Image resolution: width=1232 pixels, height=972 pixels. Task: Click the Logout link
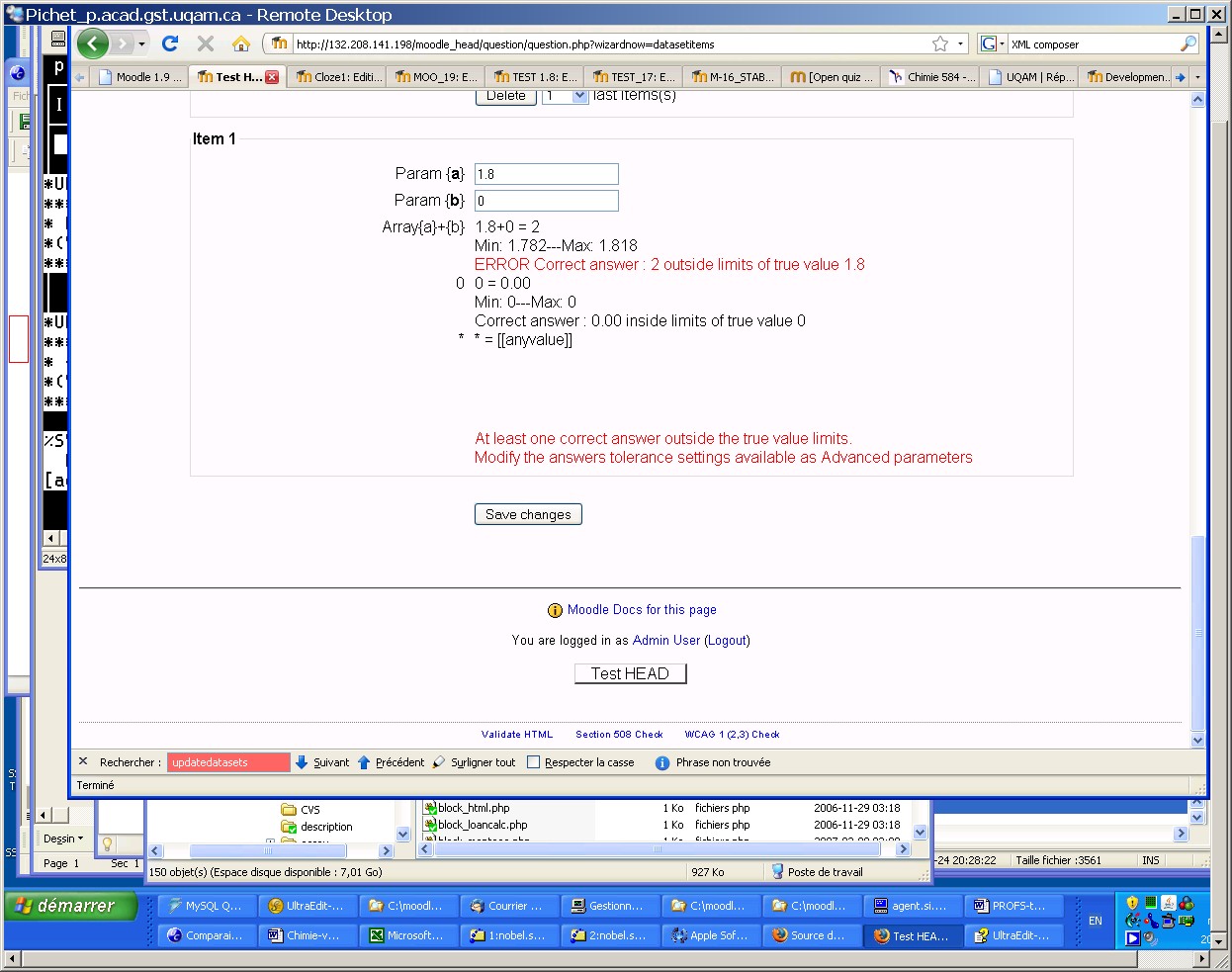pyautogui.click(x=727, y=641)
